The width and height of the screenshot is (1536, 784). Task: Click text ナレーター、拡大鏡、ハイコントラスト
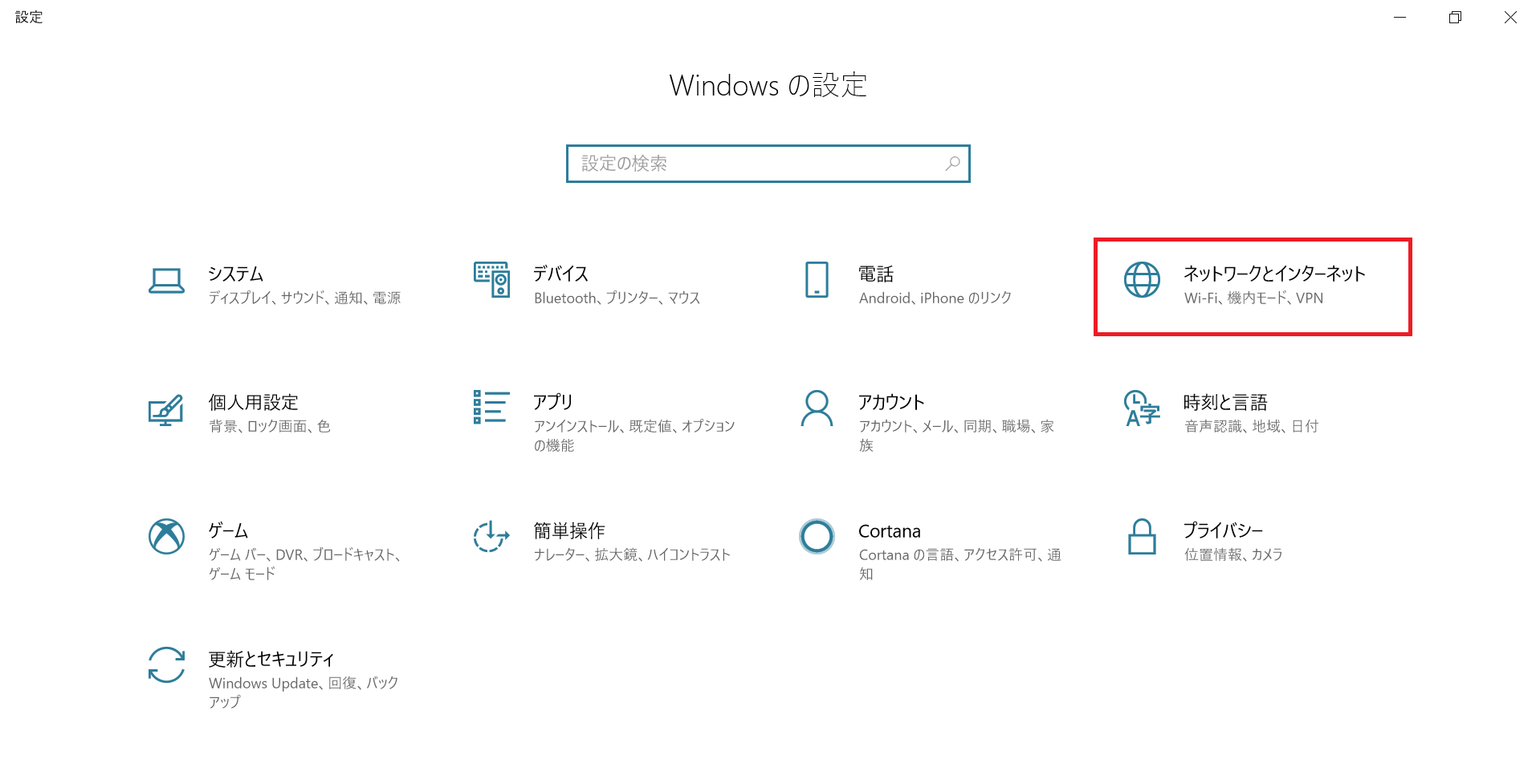pos(633,554)
